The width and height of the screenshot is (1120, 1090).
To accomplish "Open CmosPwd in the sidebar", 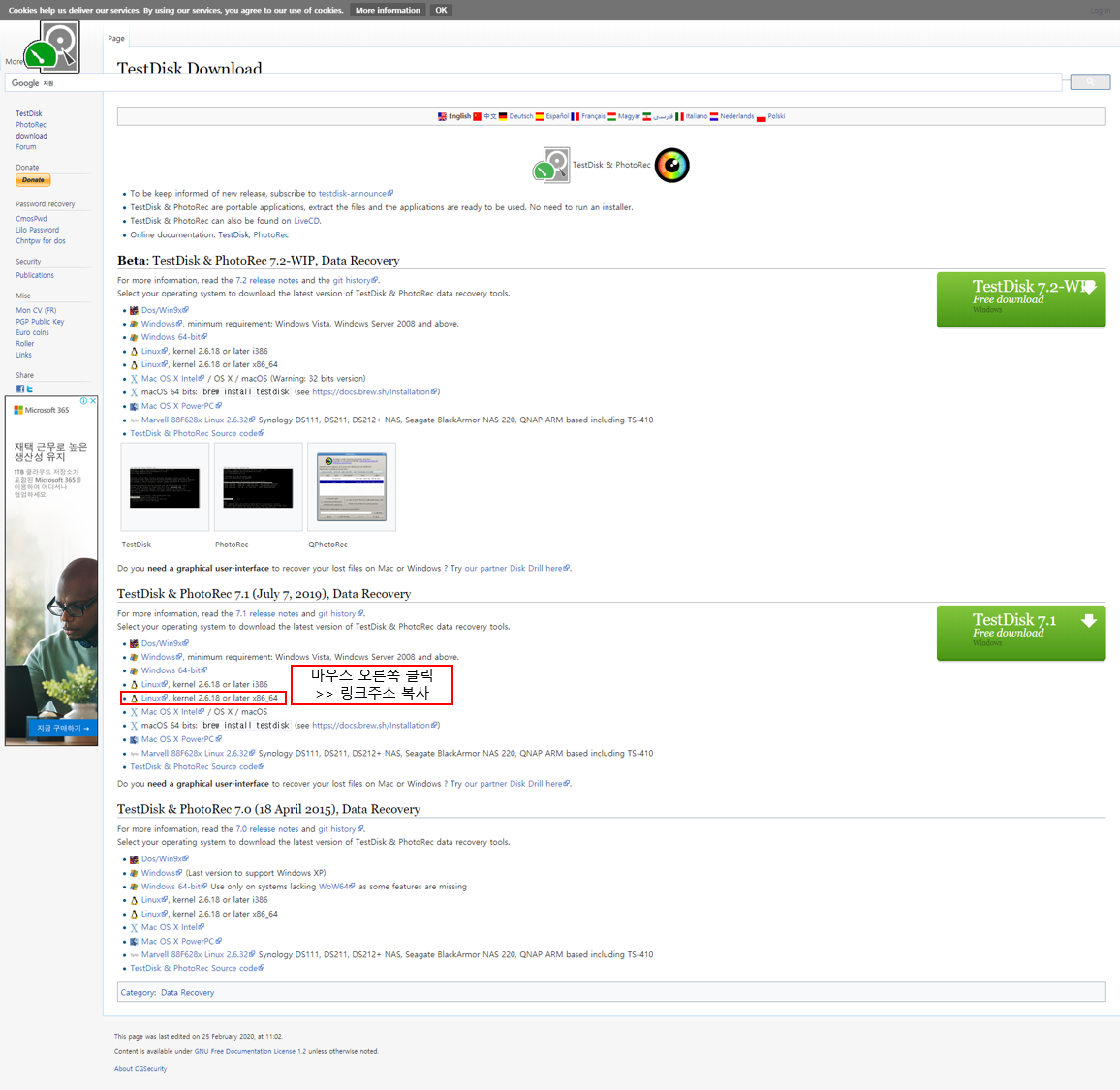I will [x=31, y=219].
